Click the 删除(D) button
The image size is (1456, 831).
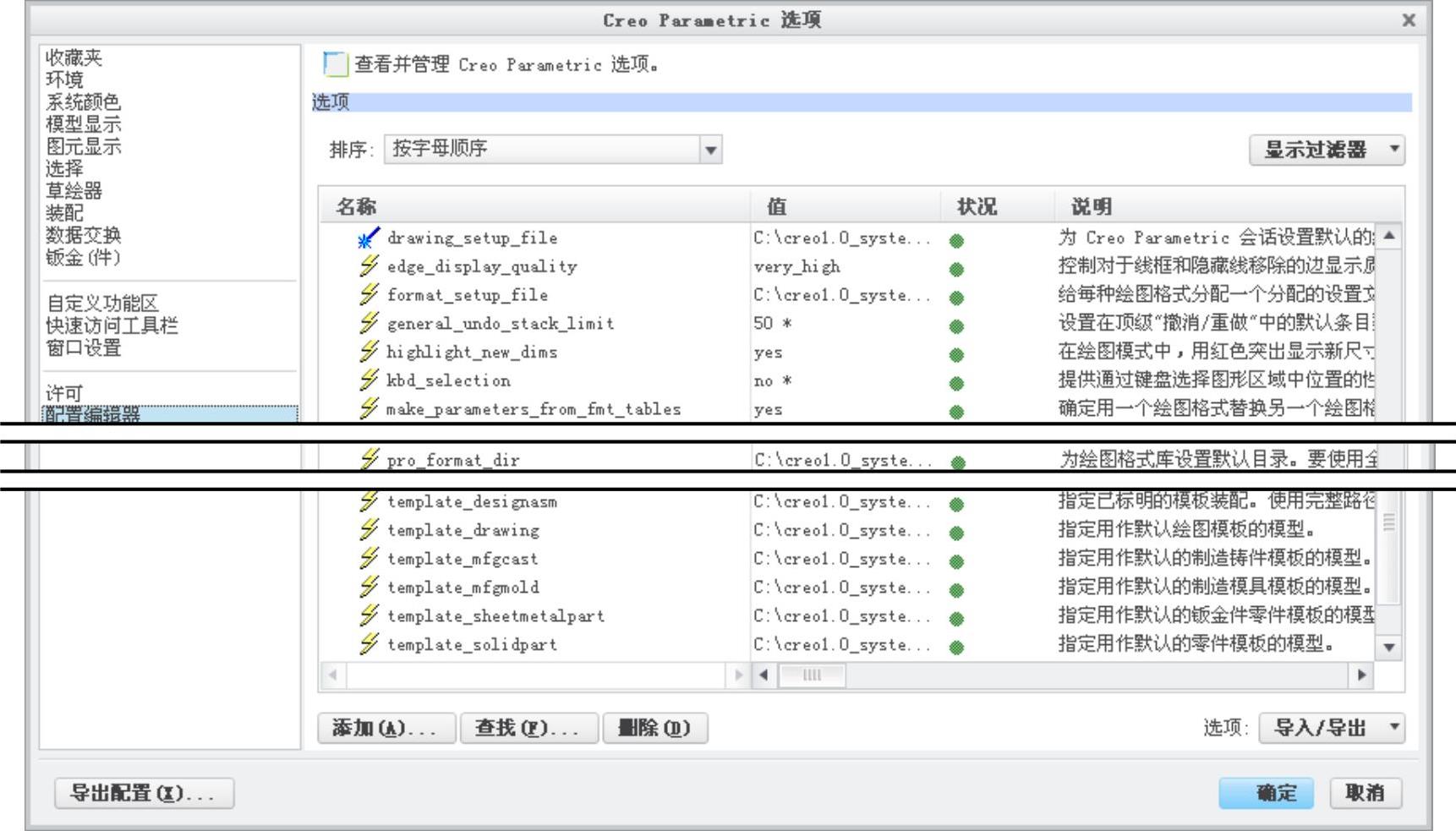pyautogui.click(x=655, y=728)
